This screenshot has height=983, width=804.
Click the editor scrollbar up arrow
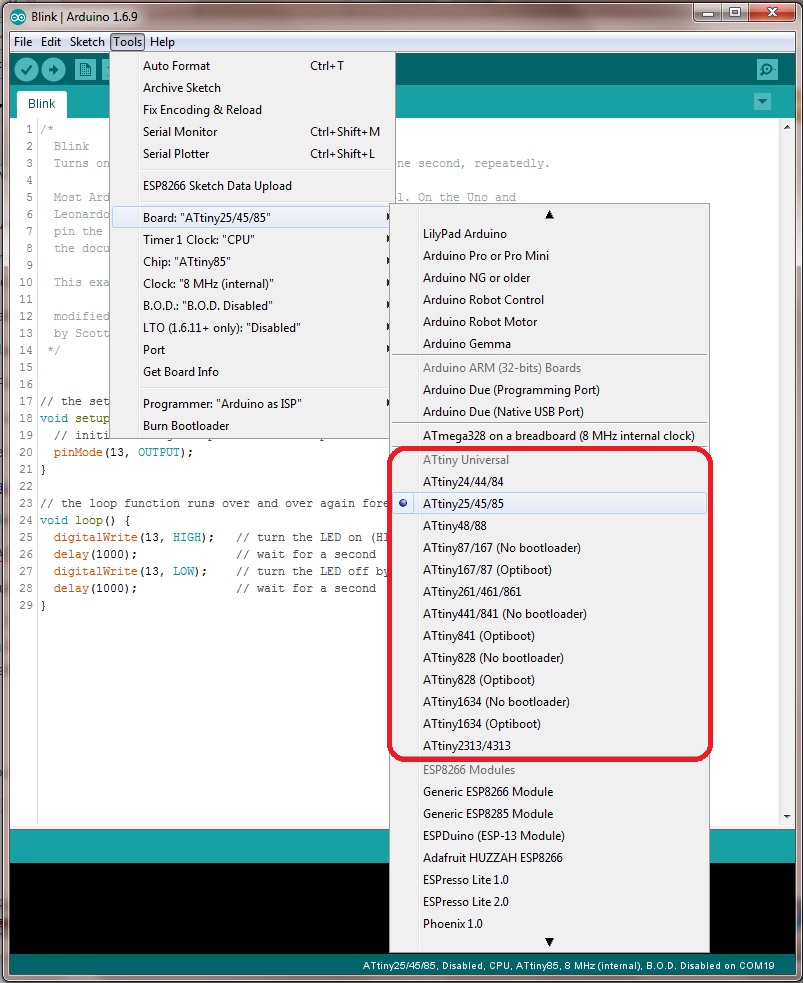(x=787, y=127)
